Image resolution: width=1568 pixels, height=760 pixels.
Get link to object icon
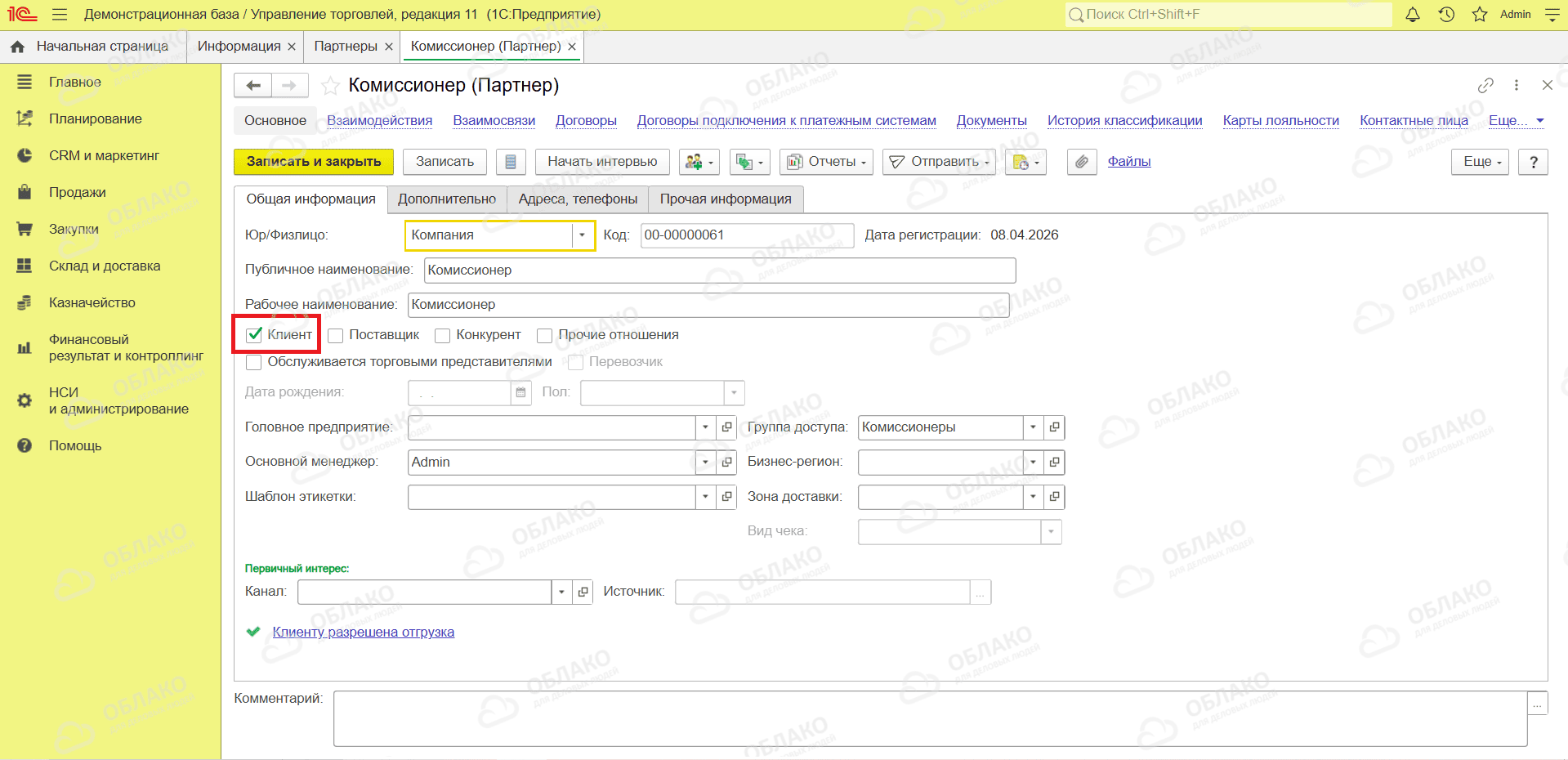point(1485,85)
